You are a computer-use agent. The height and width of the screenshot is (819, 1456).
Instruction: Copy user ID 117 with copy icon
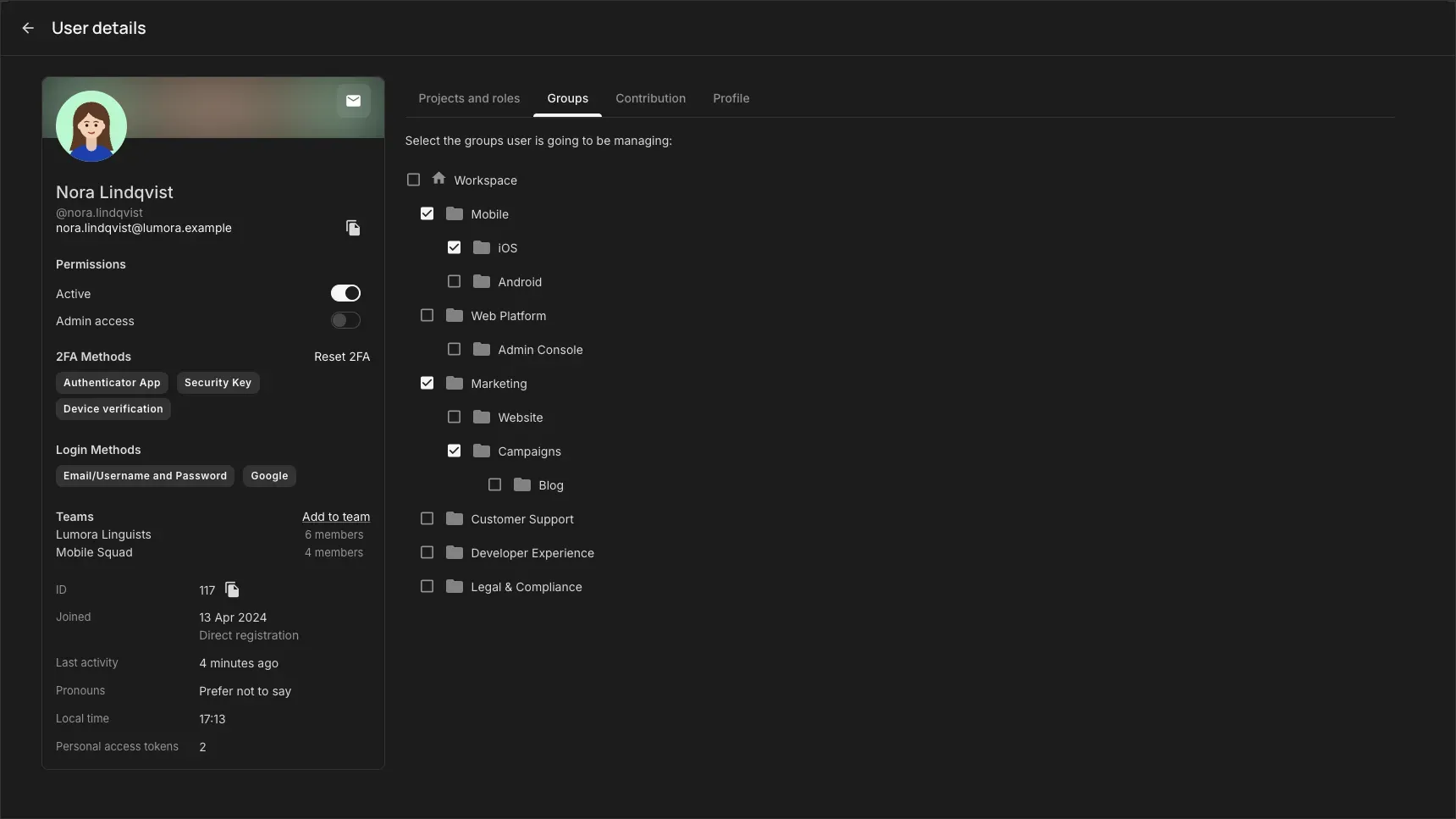[232, 589]
